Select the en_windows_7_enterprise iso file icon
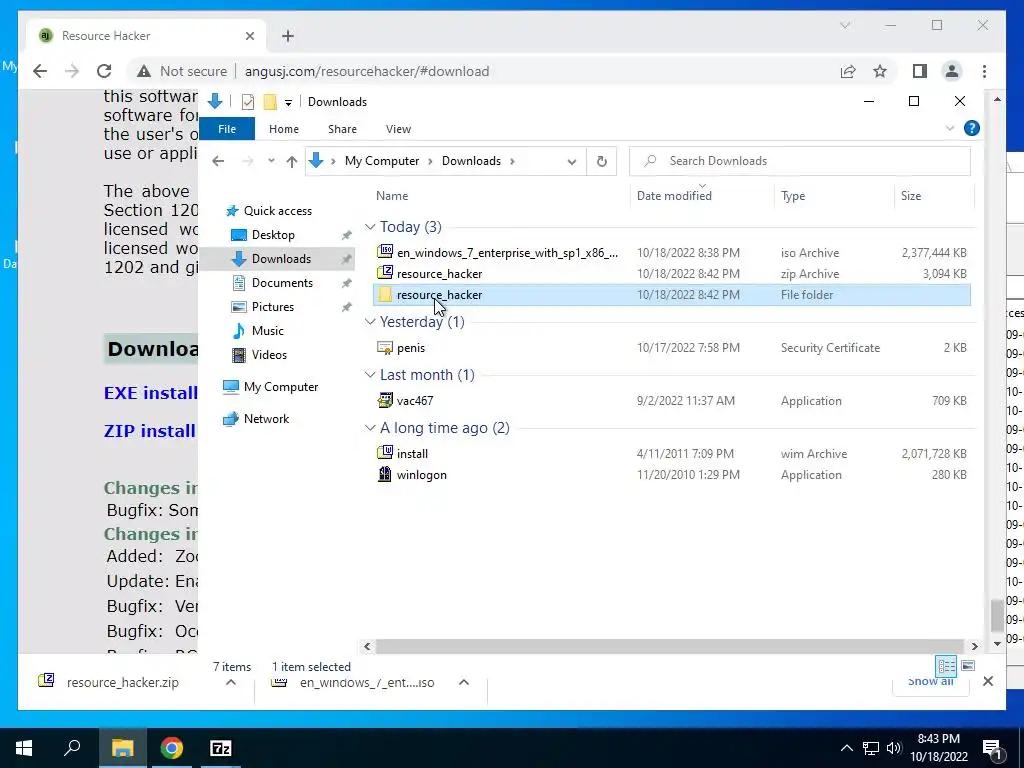This screenshot has width=1024, height=768. coord(385,252)
